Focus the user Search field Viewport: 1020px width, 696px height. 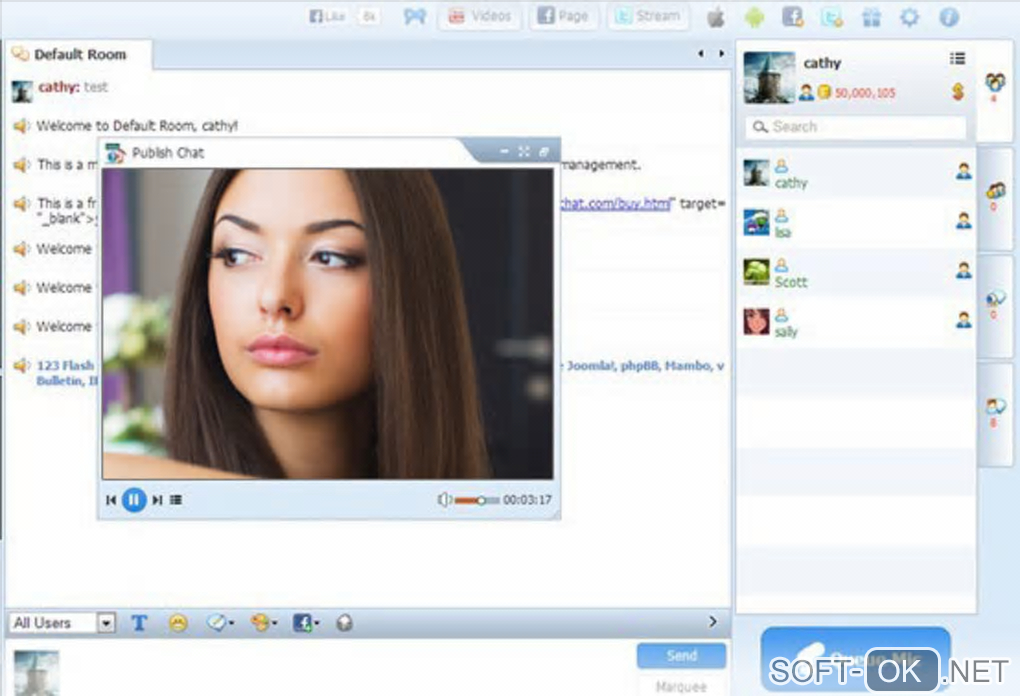tap(856, 127)
